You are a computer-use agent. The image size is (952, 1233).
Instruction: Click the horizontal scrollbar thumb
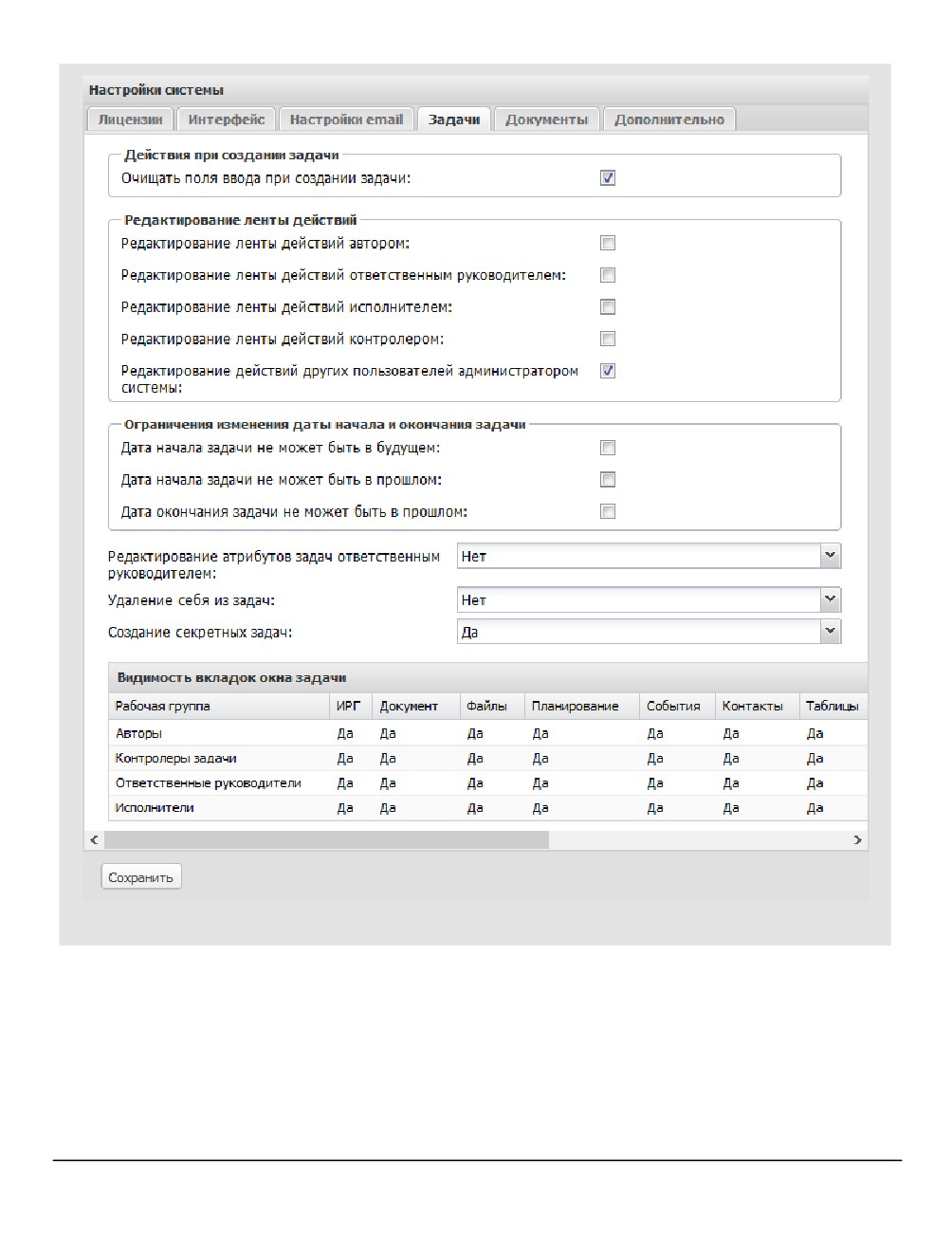(x=326, y=839)
